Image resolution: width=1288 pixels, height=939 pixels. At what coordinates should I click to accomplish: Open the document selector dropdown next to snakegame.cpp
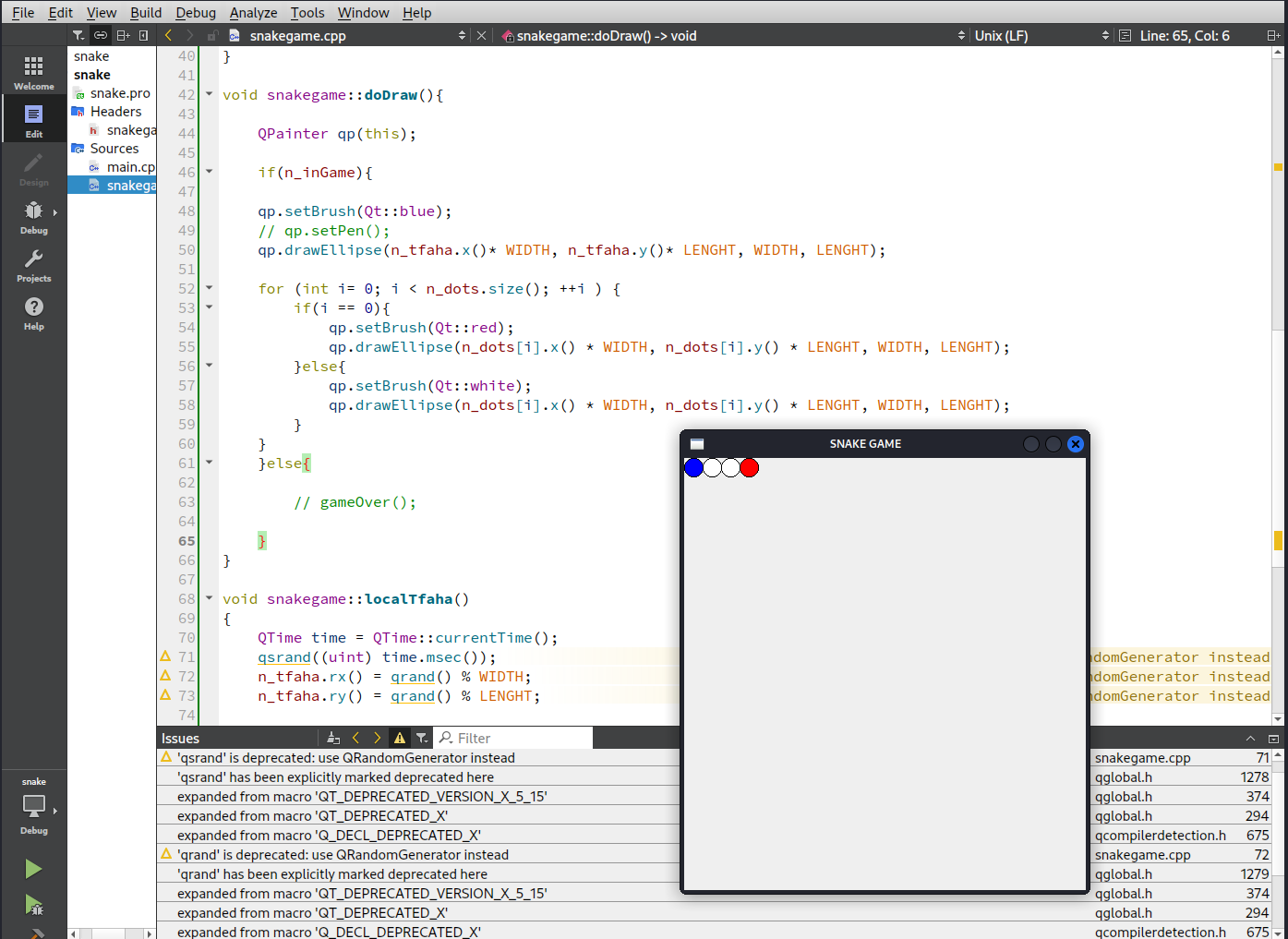tap(462, 35)
